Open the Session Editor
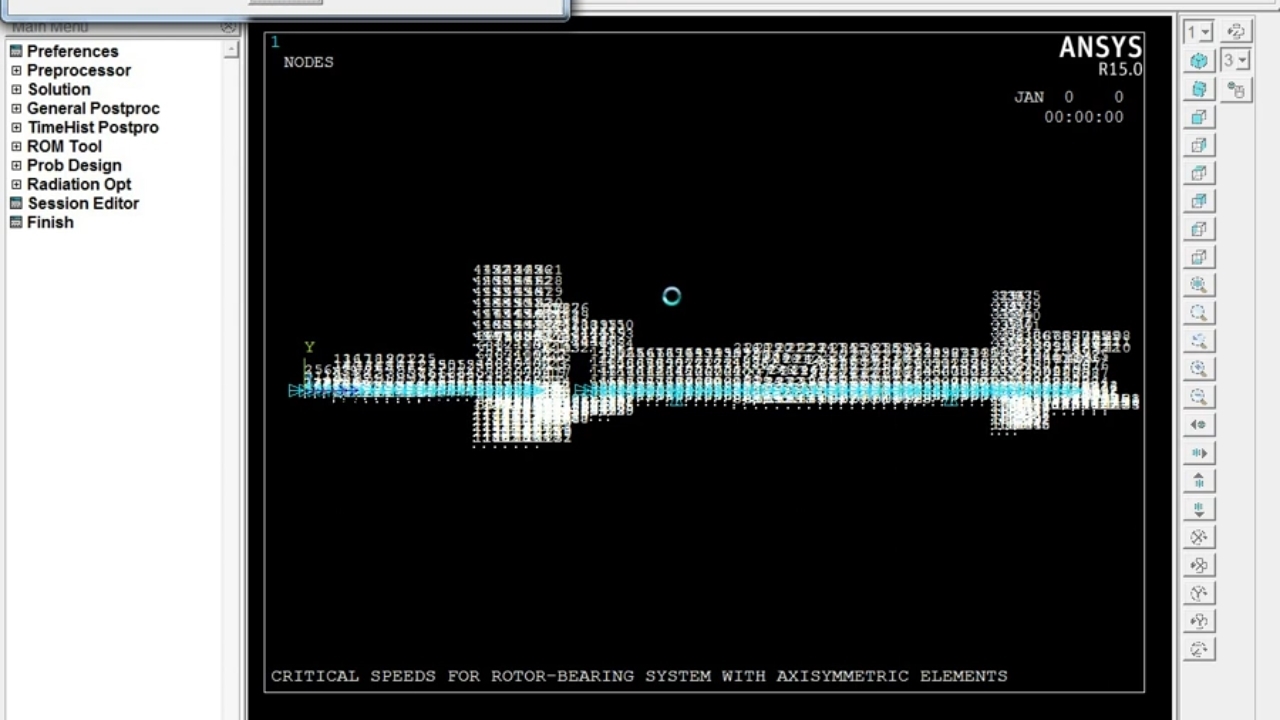This screenshot has height=720, width=1280. [83, 203]
